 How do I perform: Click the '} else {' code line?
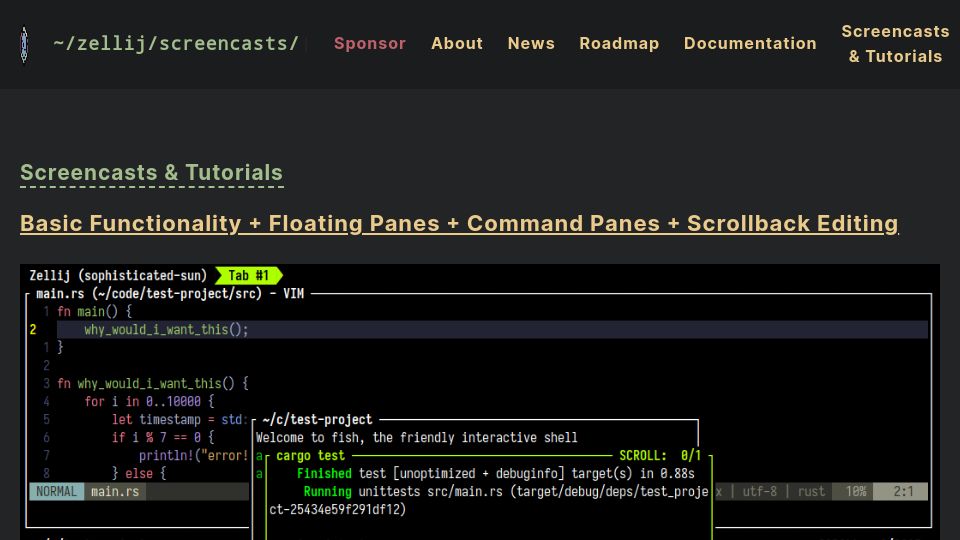(x=139, y=473)
